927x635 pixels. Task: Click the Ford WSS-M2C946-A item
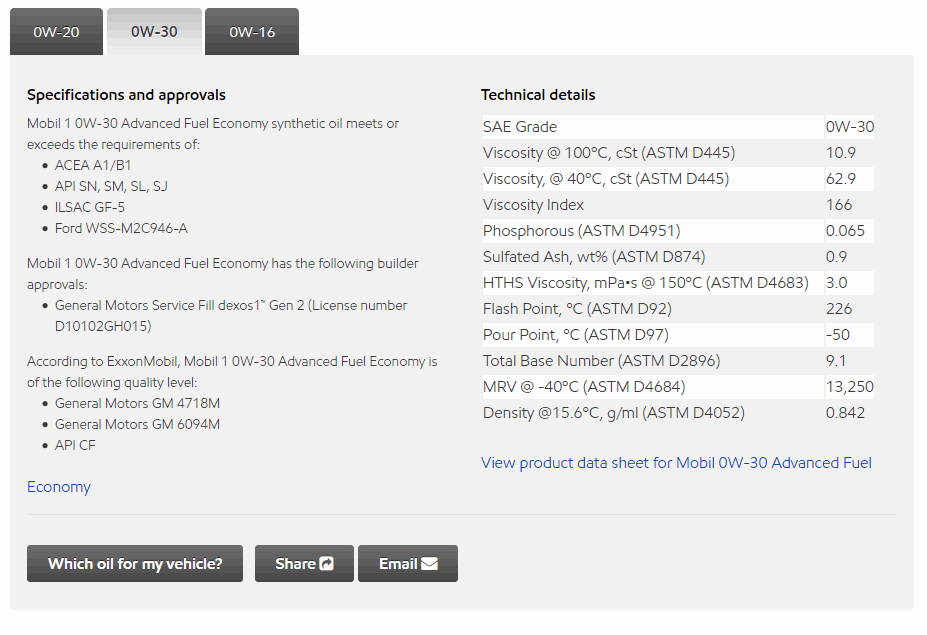tap(121, 228)
